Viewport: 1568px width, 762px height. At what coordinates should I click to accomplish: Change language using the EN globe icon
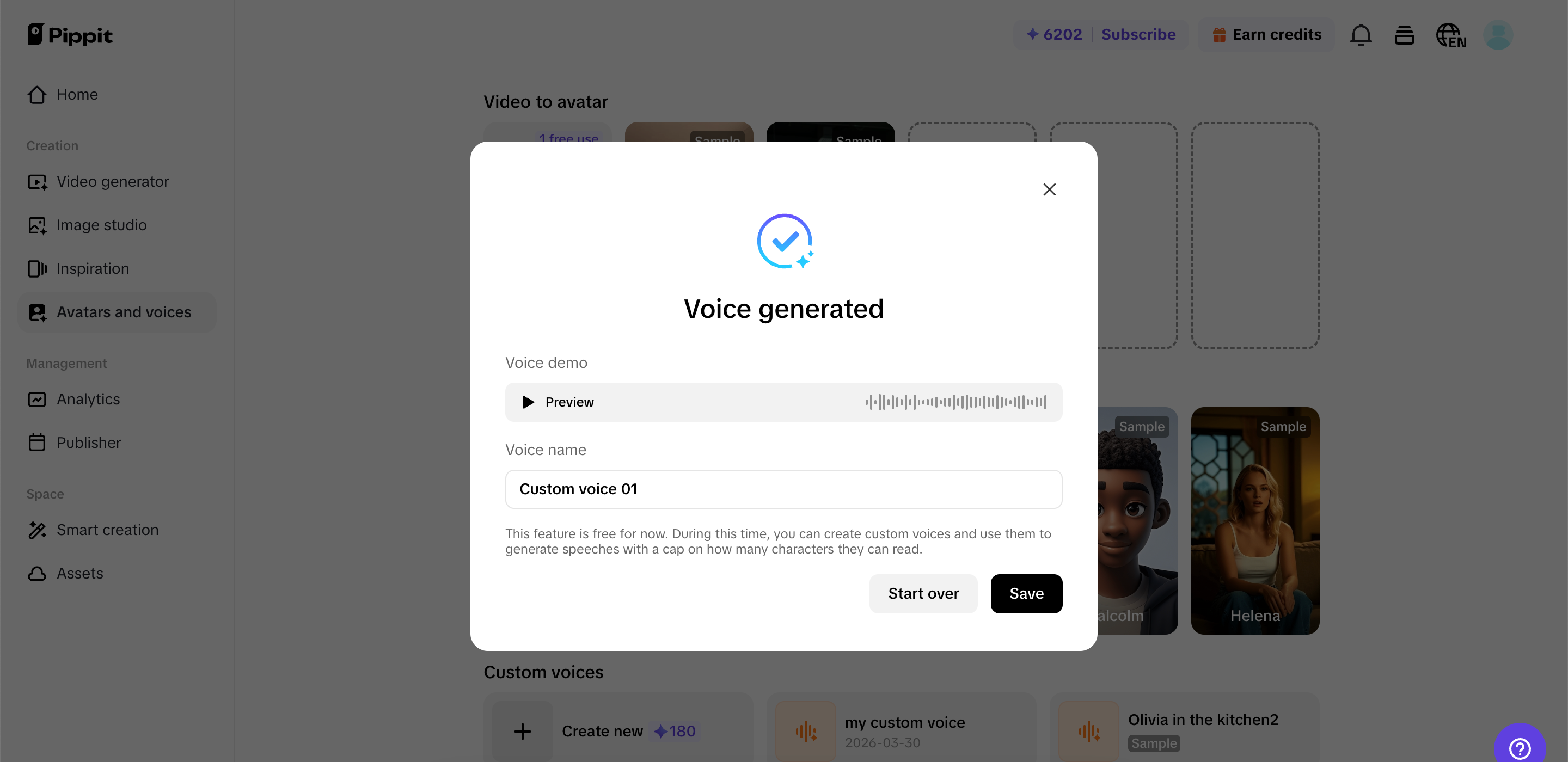tap(1450, 35)
